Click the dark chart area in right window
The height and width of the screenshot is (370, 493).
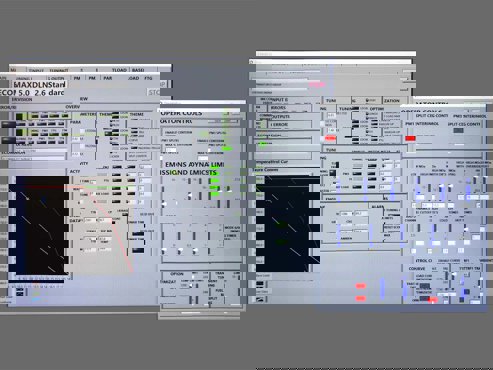(287, 224)
